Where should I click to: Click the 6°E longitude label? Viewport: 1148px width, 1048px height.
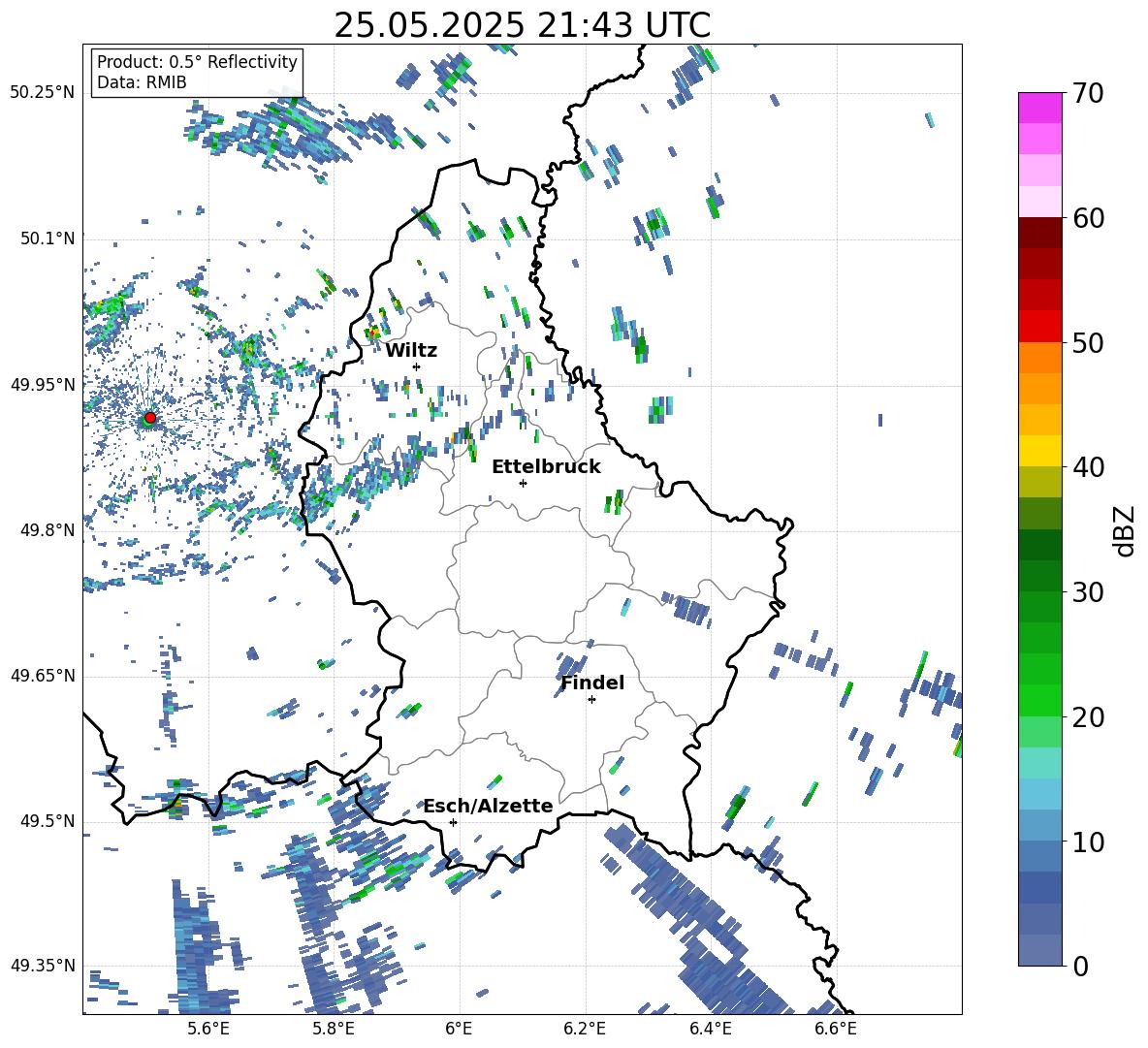tap(459, 1029)
